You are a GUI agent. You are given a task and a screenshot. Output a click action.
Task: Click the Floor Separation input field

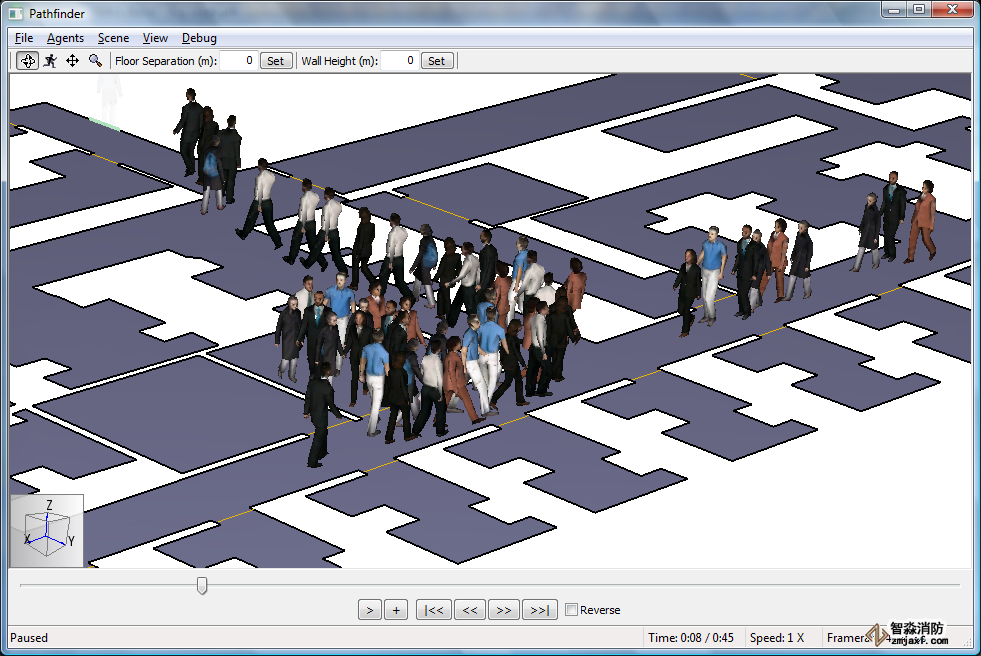tap(238, 61)
